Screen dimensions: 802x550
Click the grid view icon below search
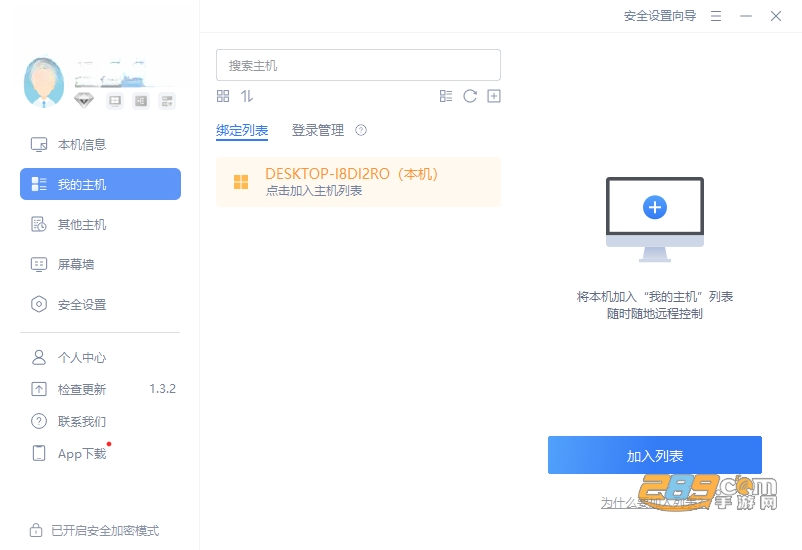223,96
